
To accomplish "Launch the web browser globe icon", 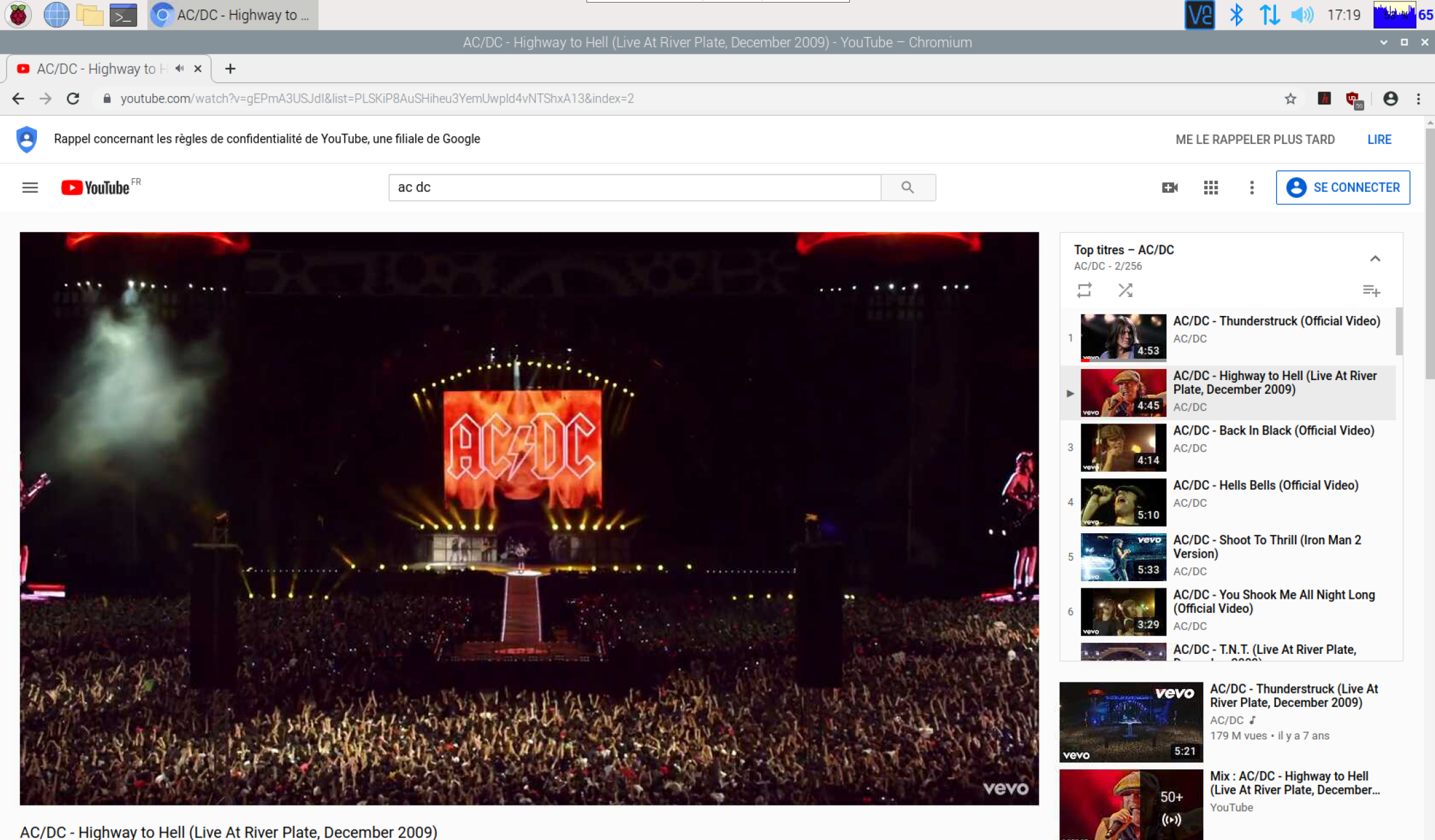I will [56, 14].
